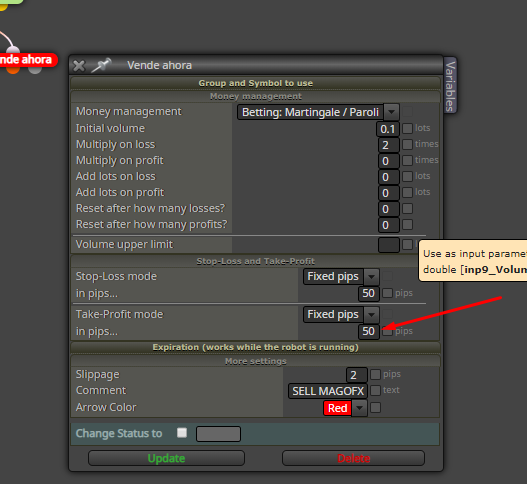Open the Stop-Loss mode dropdown
527x484 pixels.
341,277
